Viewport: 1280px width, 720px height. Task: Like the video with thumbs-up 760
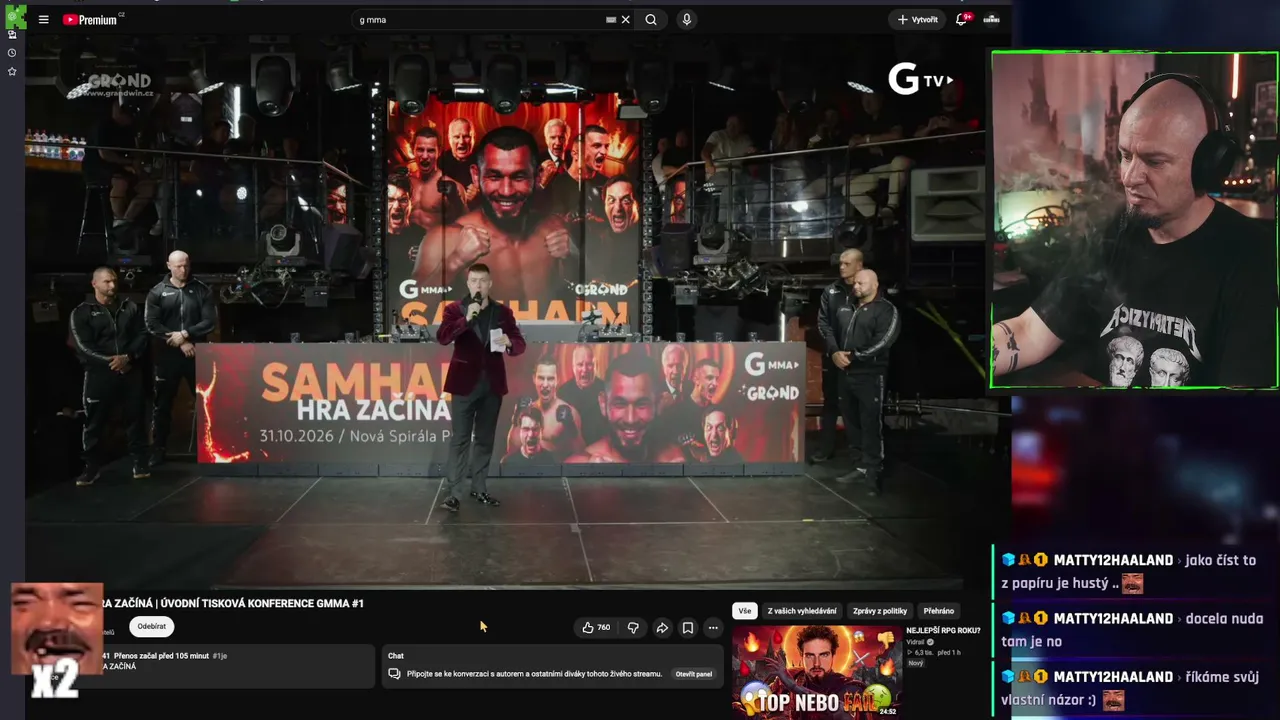click(x=596, y=627)
